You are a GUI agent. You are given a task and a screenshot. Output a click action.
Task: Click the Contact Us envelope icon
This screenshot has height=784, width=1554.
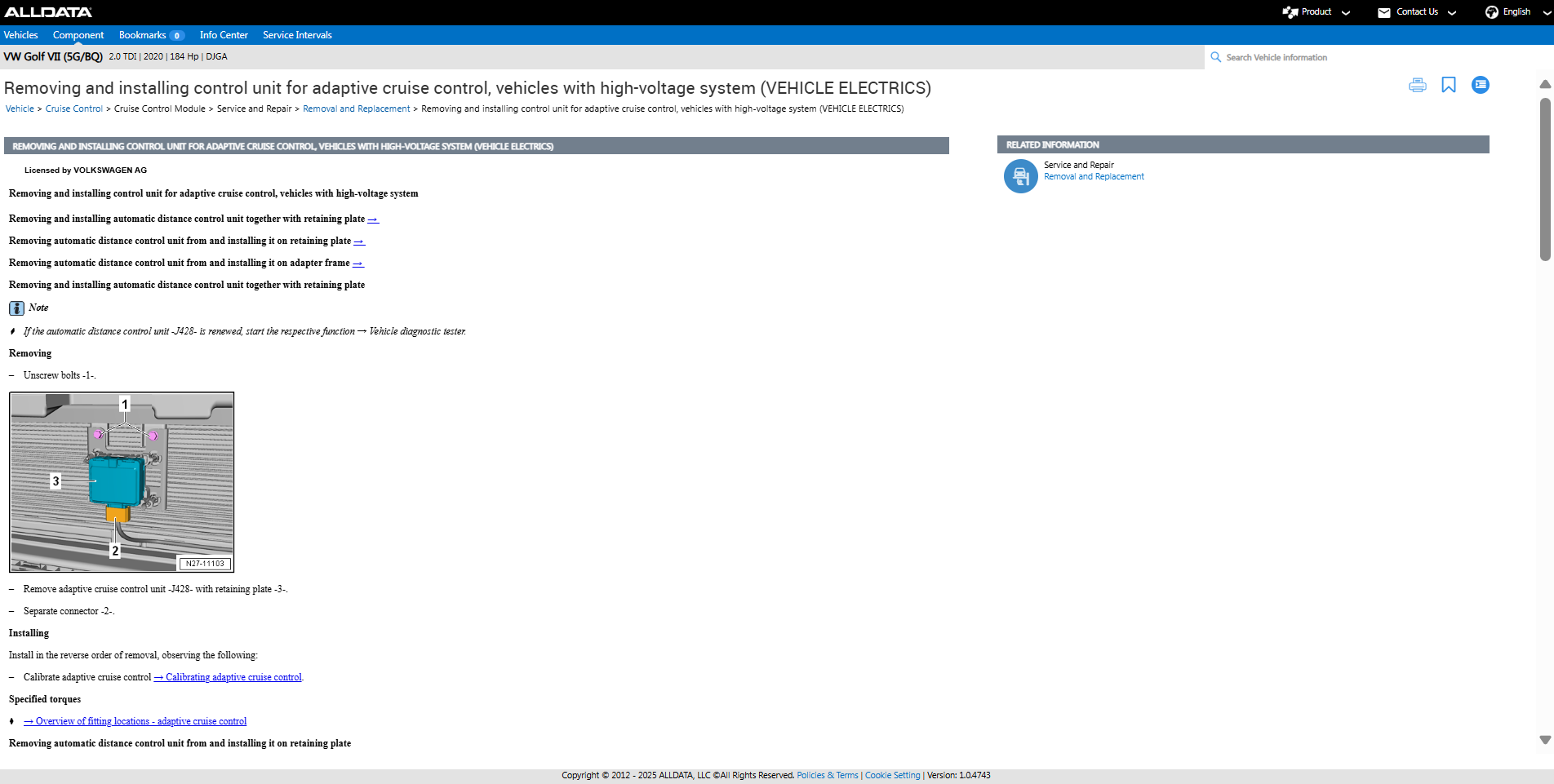pyautogui.click(x=1384, y=12)
